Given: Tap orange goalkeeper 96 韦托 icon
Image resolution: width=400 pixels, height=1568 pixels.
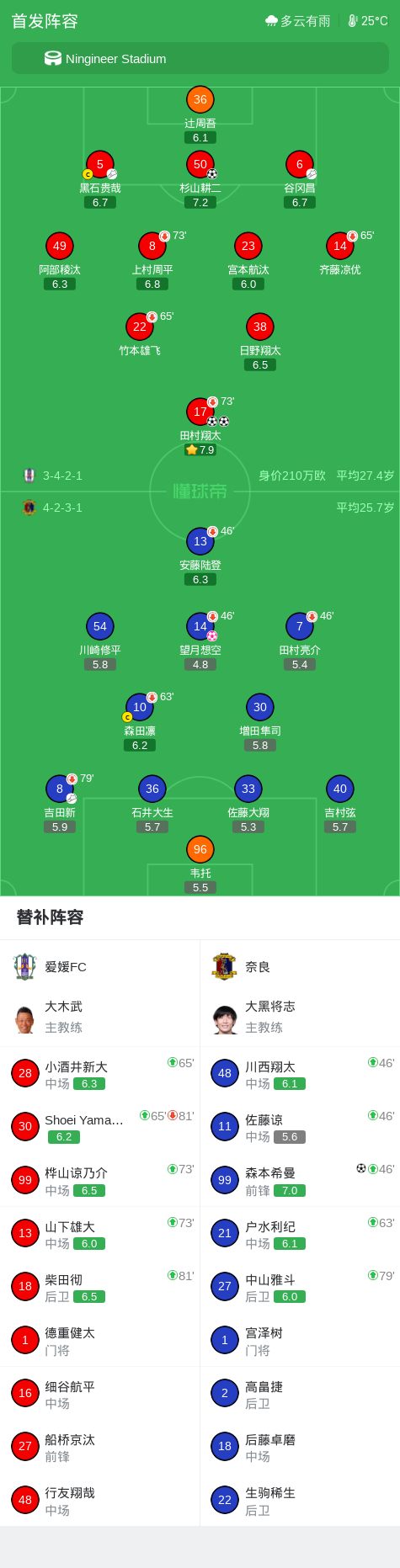Looking at the screenshot, I should (x=200, y=849).
